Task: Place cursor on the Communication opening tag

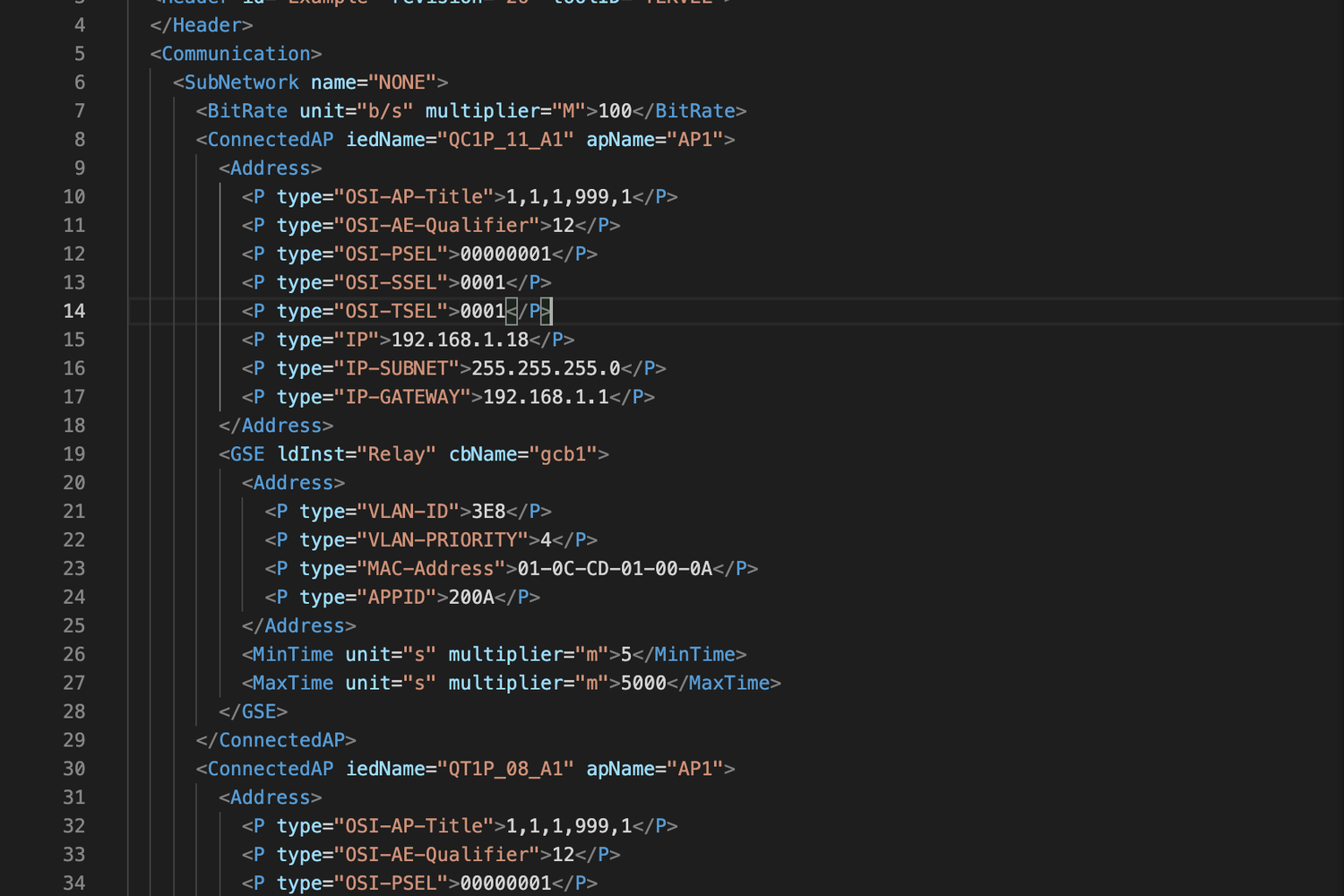Action: (236, 54)
